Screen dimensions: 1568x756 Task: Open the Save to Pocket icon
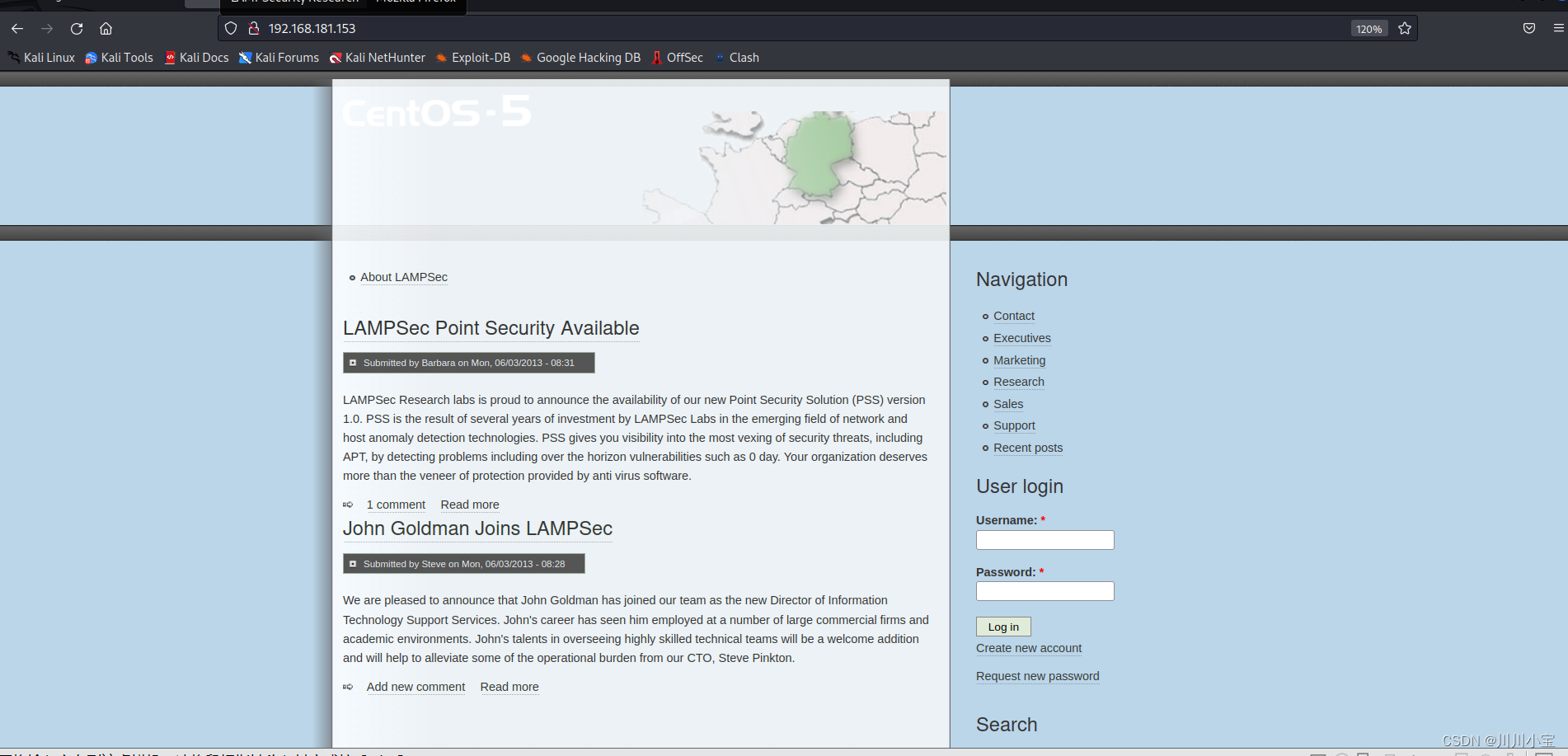(1529, 29)
